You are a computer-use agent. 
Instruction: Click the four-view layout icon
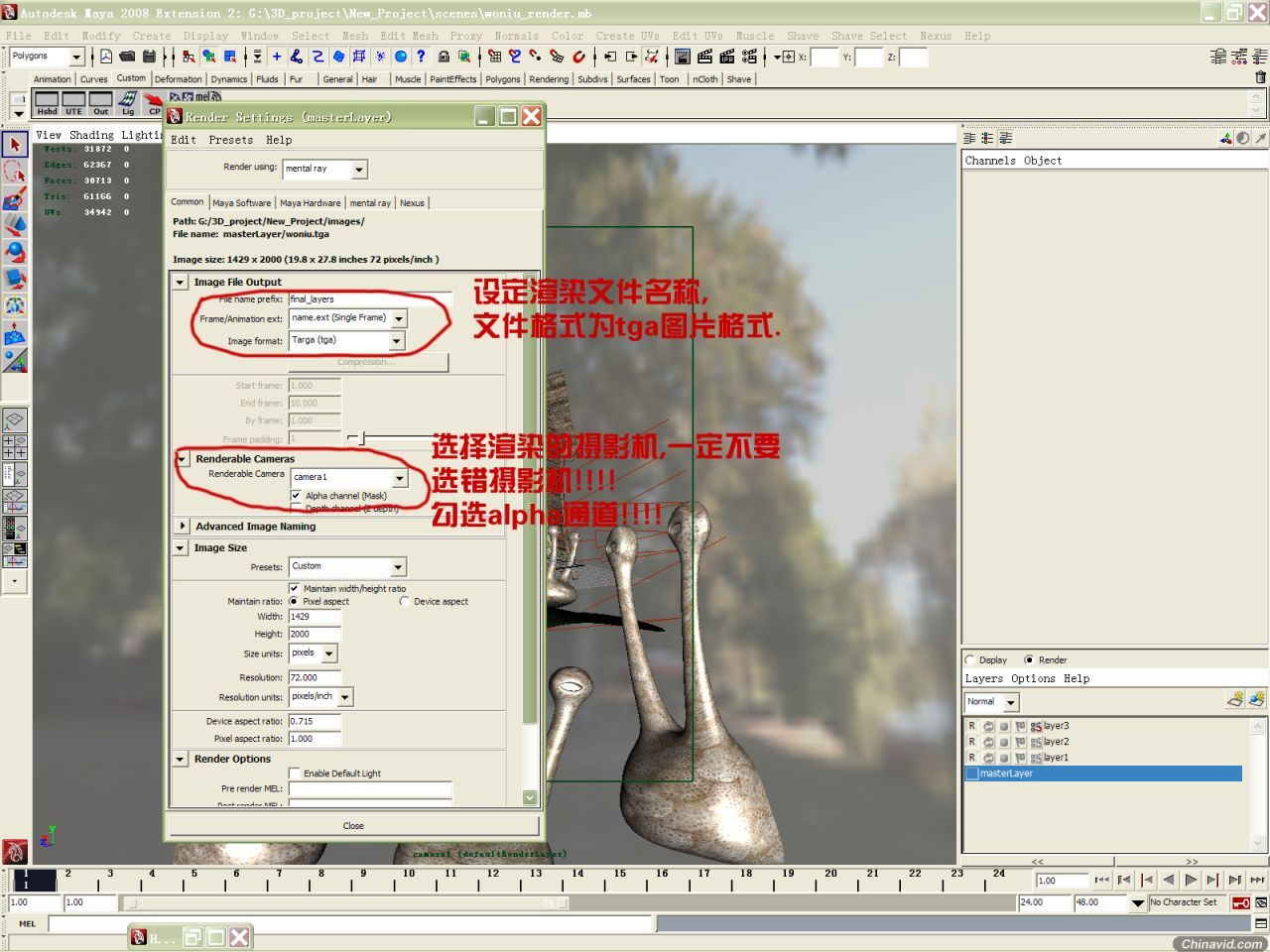click(14, 447)
